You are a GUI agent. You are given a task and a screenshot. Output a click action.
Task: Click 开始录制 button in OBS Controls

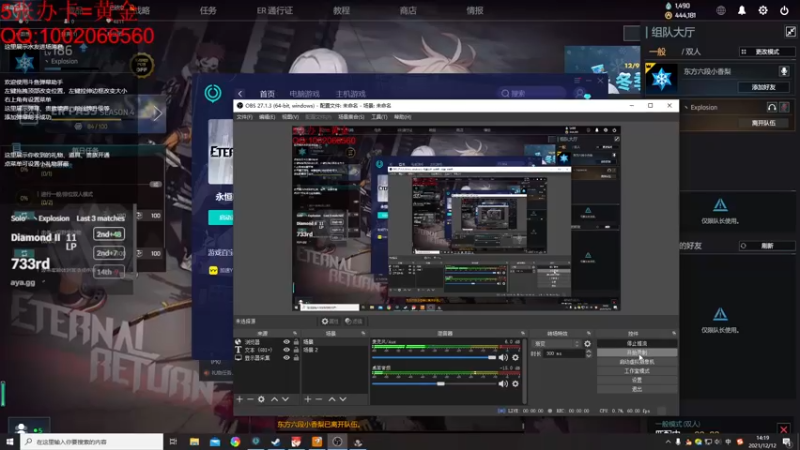tap(637, 353)
